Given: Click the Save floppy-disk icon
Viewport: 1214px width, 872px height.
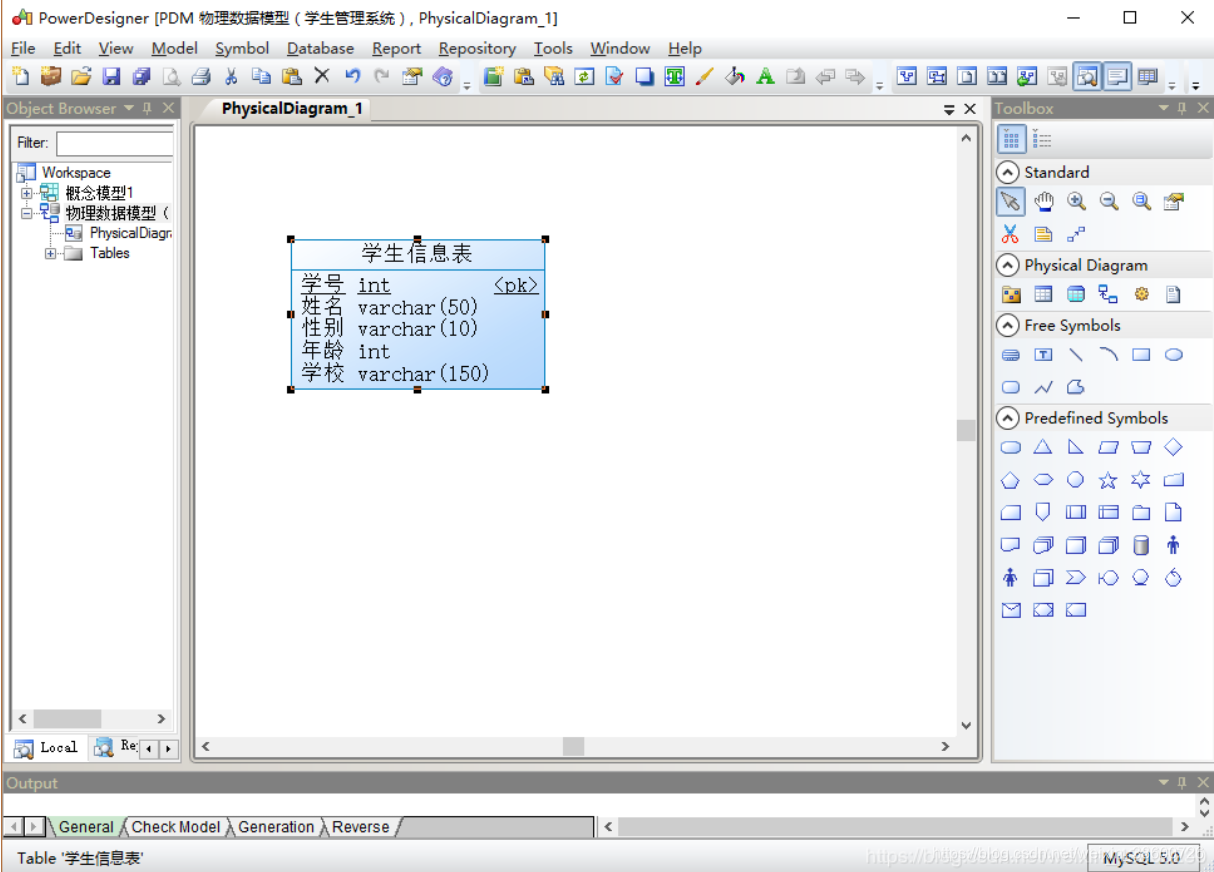Looking at the screenshot, I should [x=111, y=77].
